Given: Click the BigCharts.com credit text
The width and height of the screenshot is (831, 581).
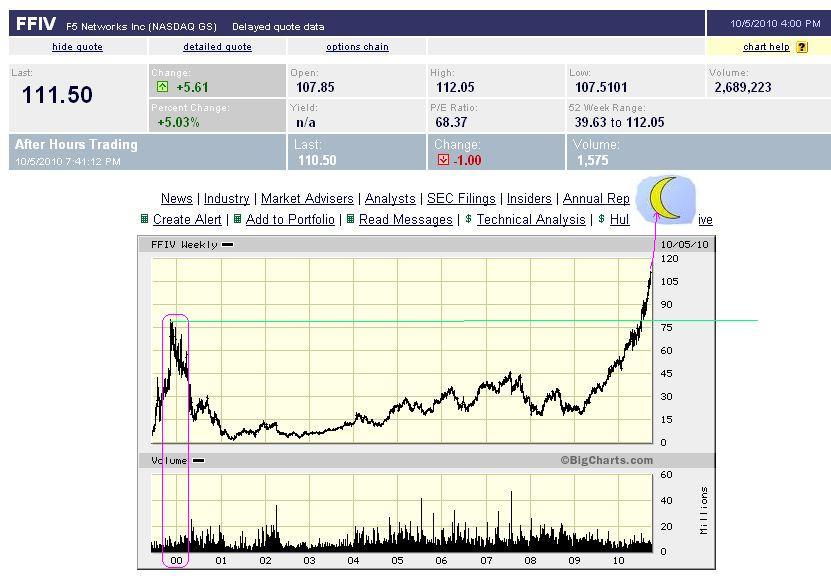Looking at the screenshot, I should coord(607,460).
